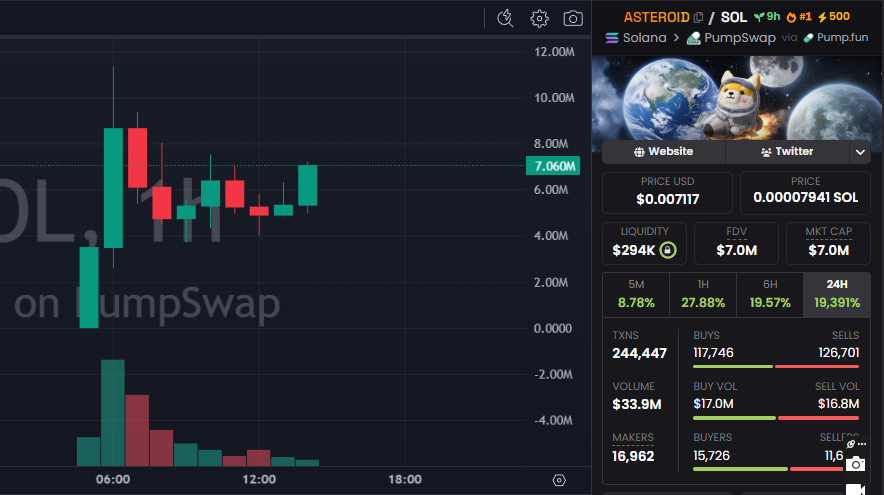The image size is (884, 495).
Task: Click the TXNS 244,447 value
Action: pos(639,353)
